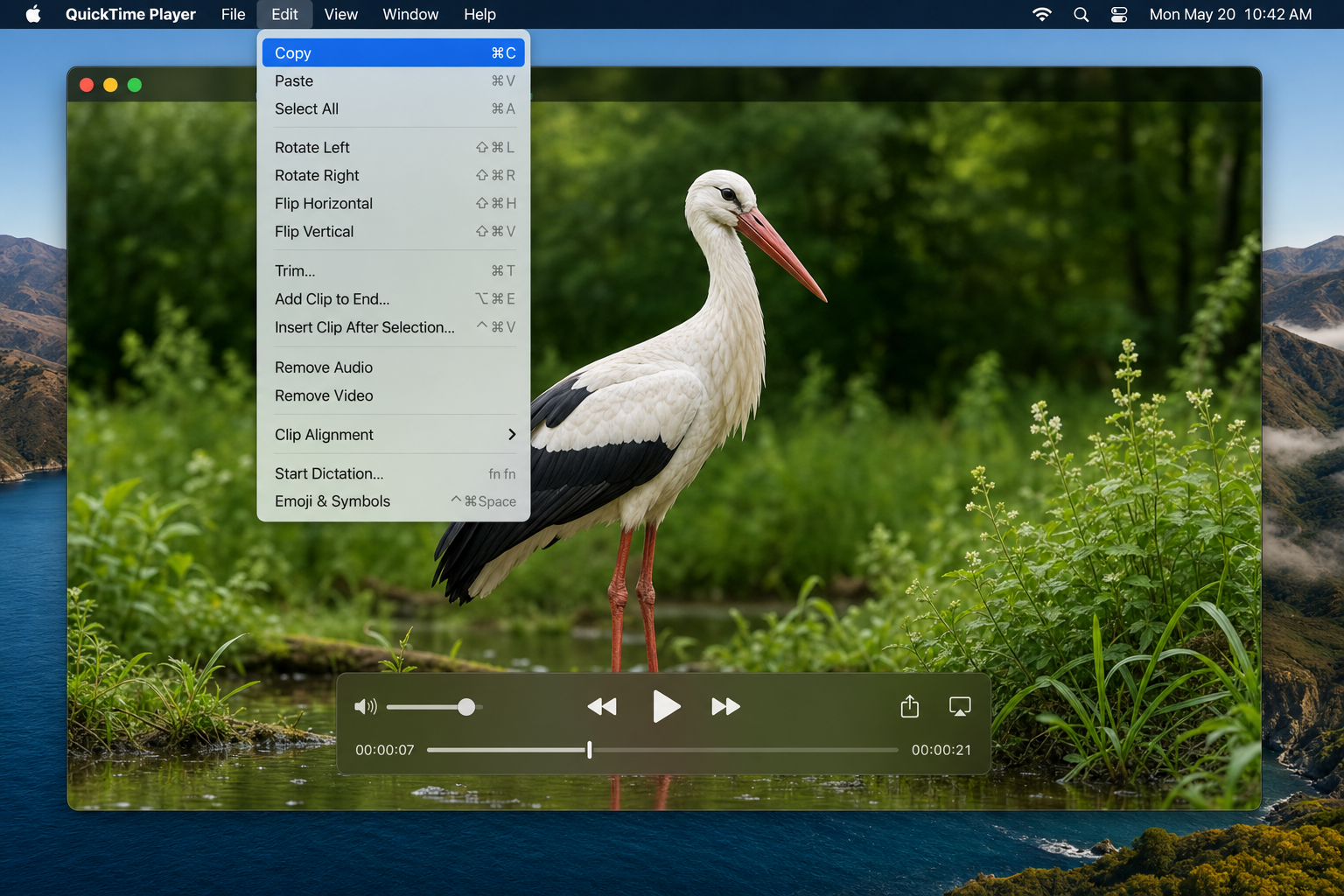Click the AirPlay icon

[960, 706]
